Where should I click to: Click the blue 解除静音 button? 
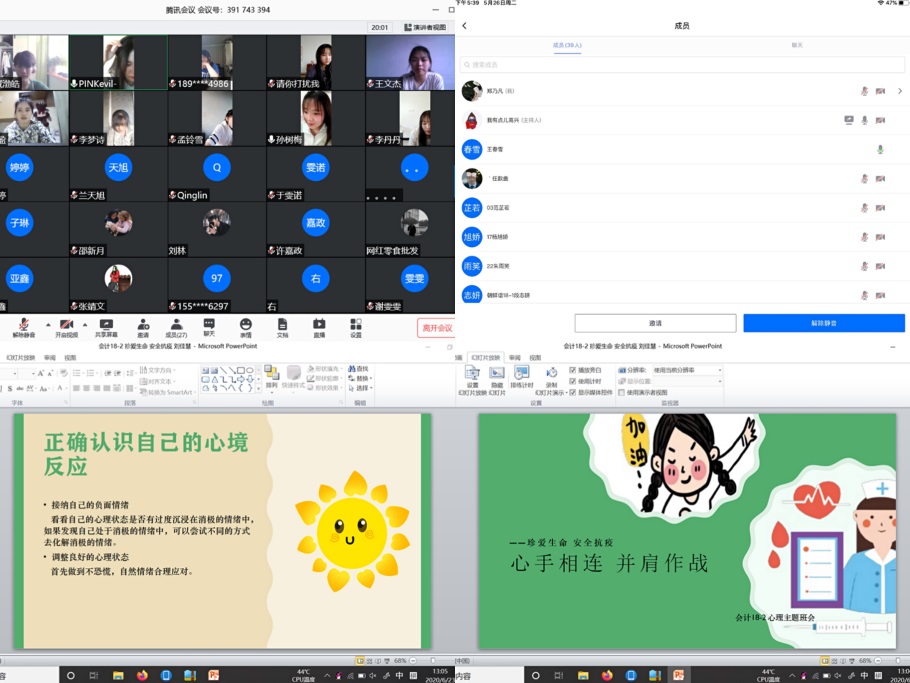(x=824, y=323)
